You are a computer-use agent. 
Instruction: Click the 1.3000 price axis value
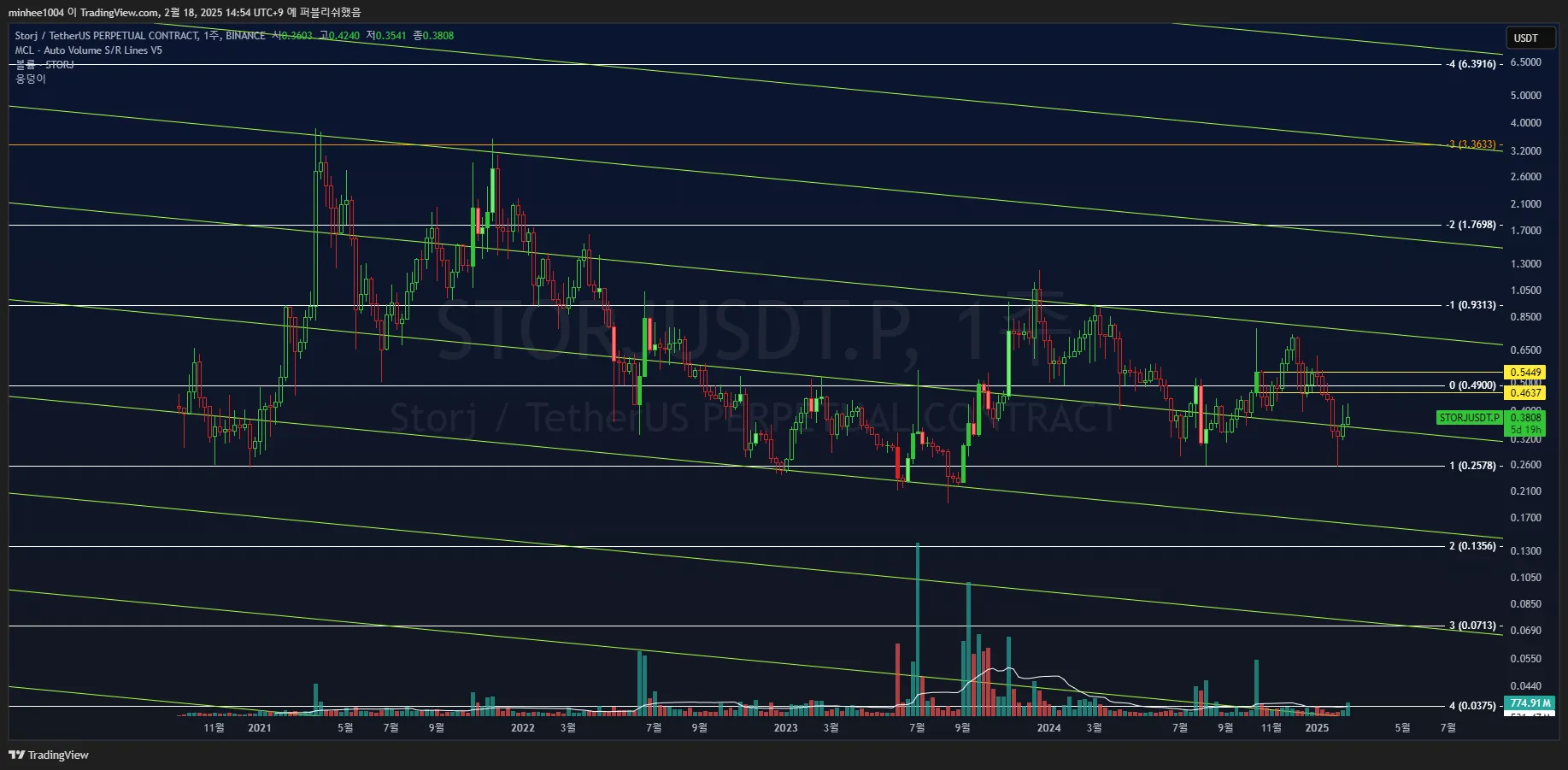coord(1526,264)
